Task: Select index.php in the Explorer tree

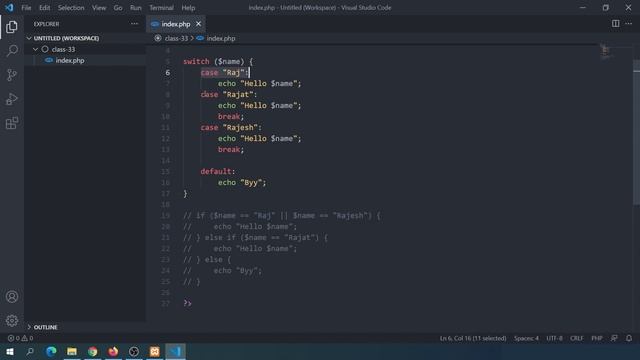Action: 70,60
